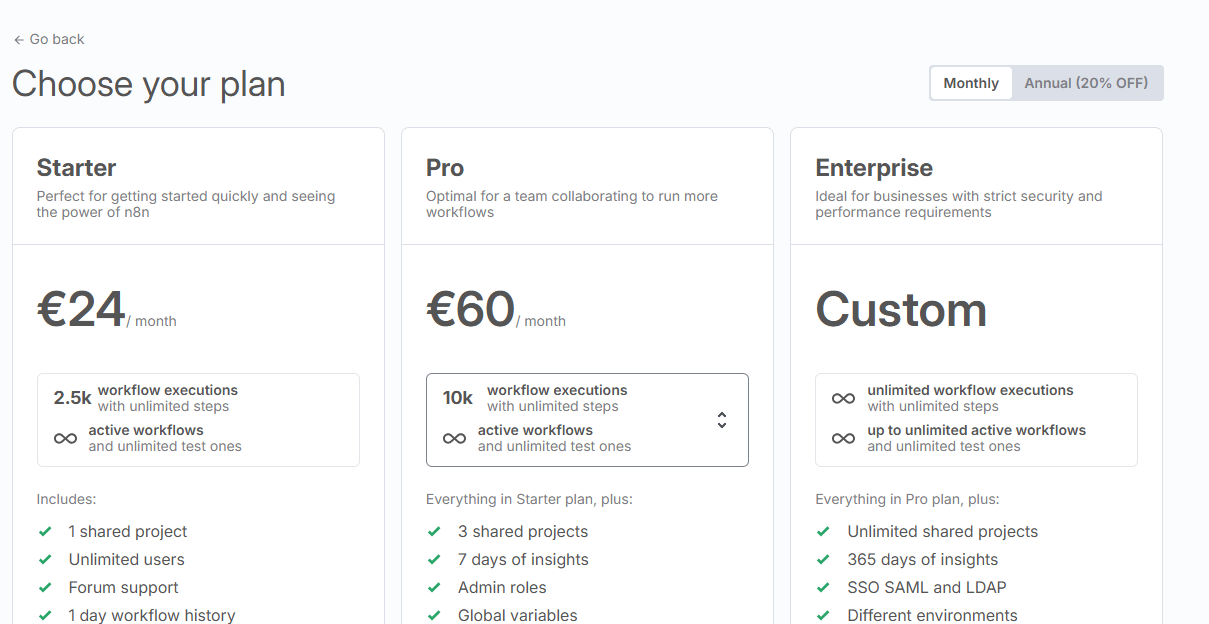Click the infinity icon beside unlimited workflow executions

coord(843,398)
